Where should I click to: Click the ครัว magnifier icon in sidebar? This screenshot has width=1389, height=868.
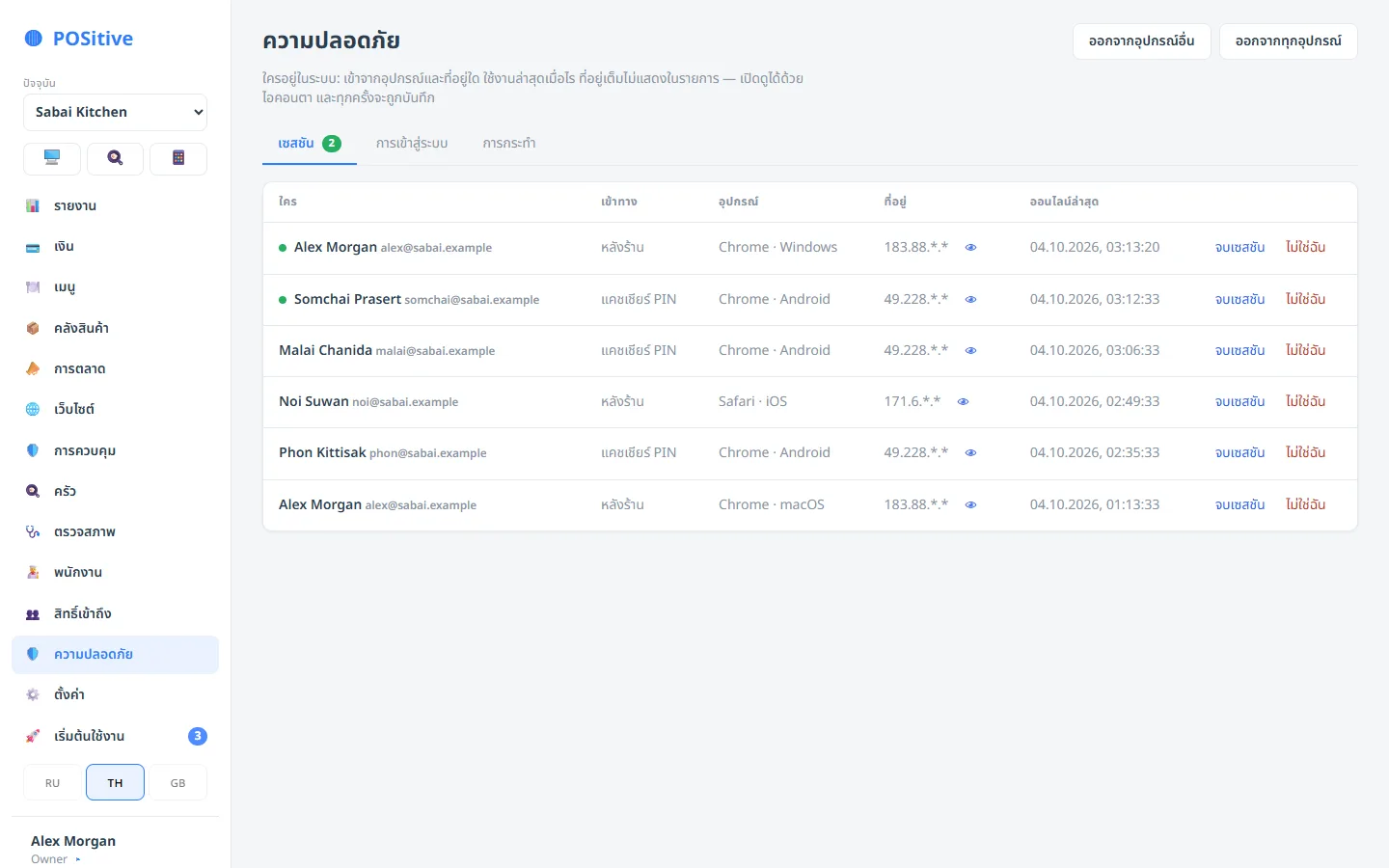pos(33,491)
